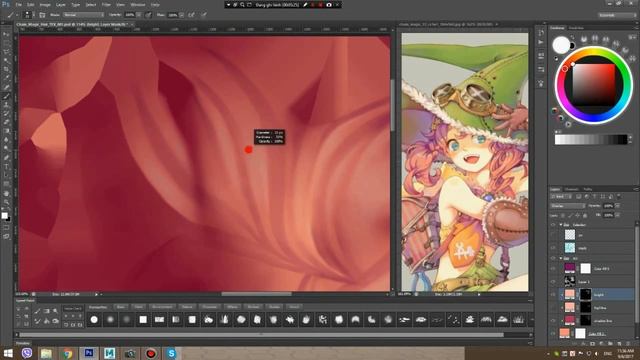Select the Eraser tool

[x=6, y=122]
